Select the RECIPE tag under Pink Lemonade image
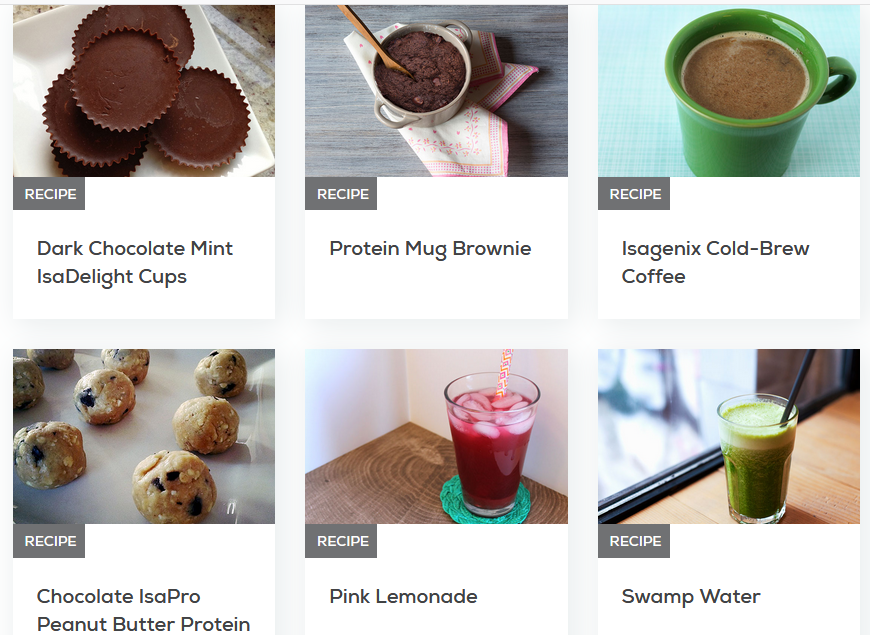Viewport: 870px width, 635px height. coord(341,541)
